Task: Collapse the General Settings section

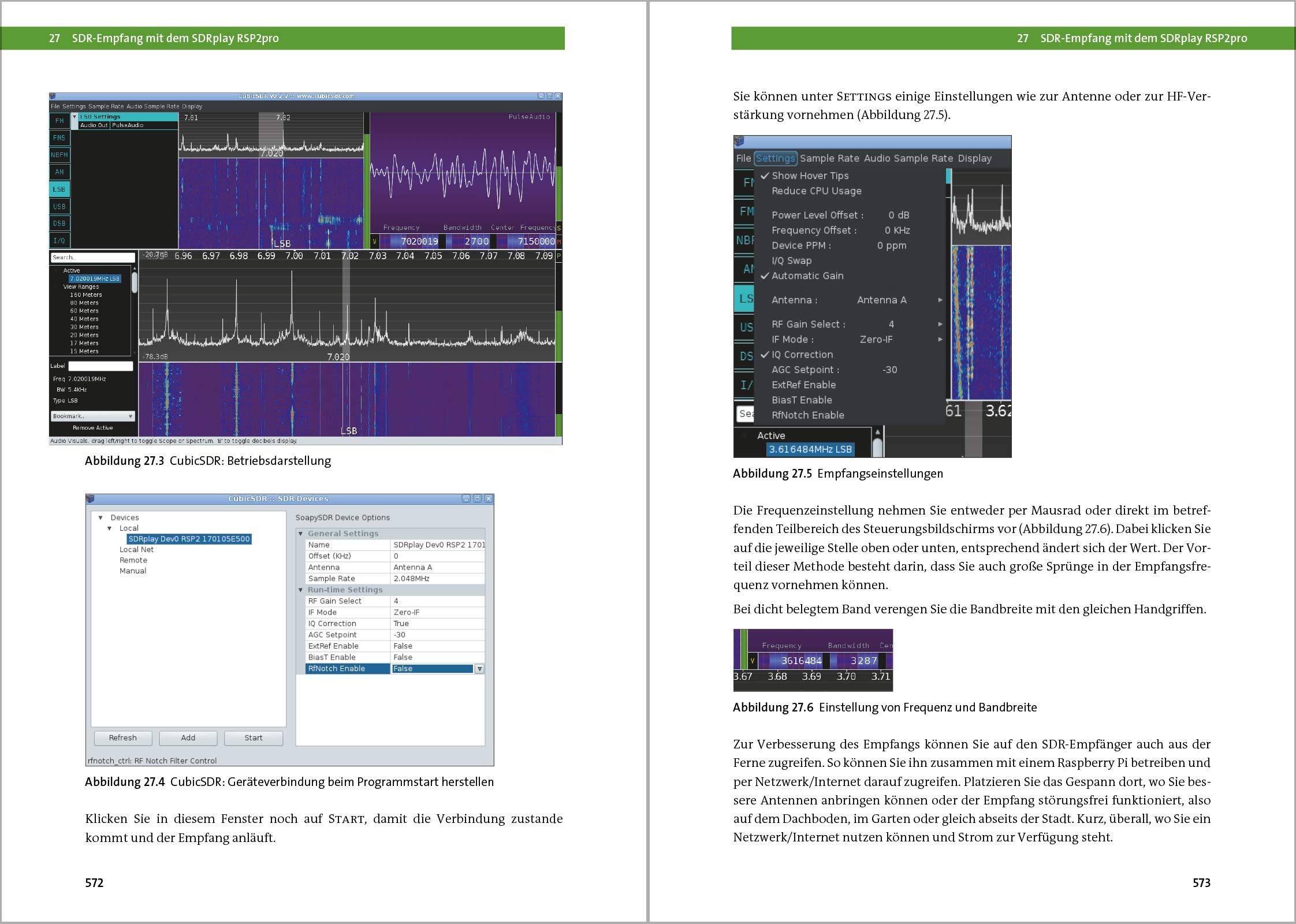Action: coord(300,534)
